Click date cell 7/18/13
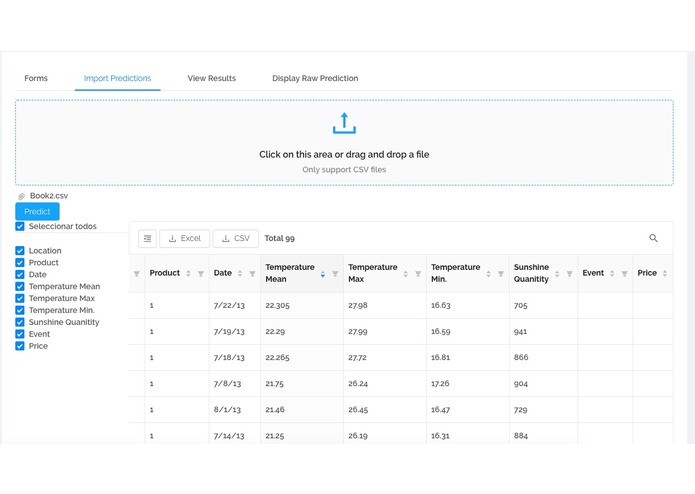This screenshot has height=494, width=695. (x=229, y=358)
